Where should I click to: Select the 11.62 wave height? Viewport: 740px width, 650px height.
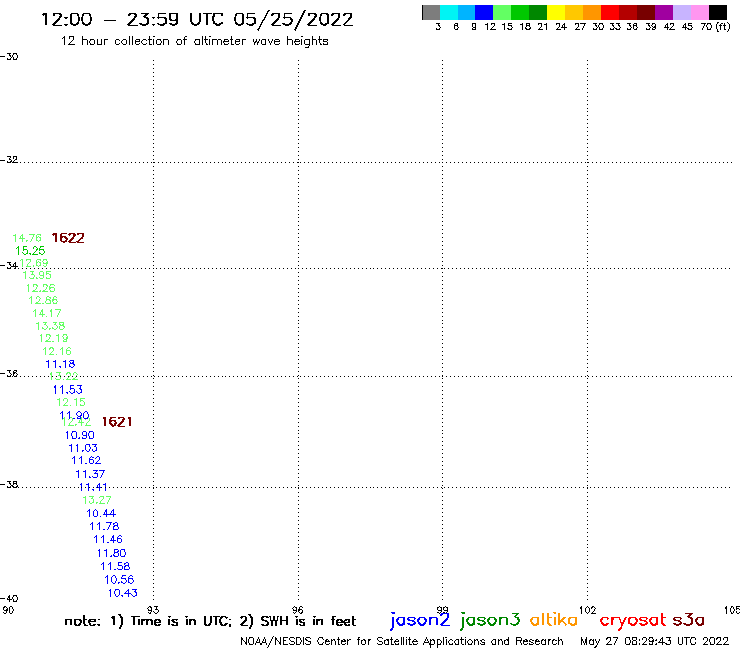tap(86, 460)
